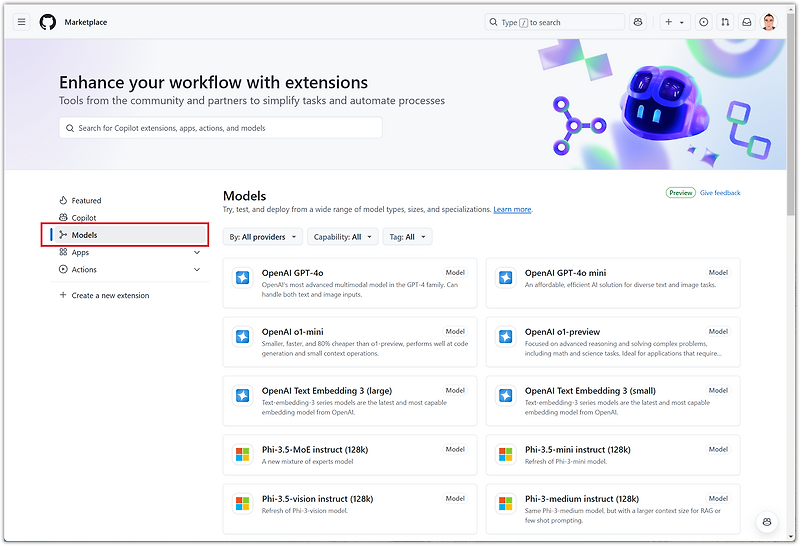Open the OpenAI o1-preview model

(613, 342)
